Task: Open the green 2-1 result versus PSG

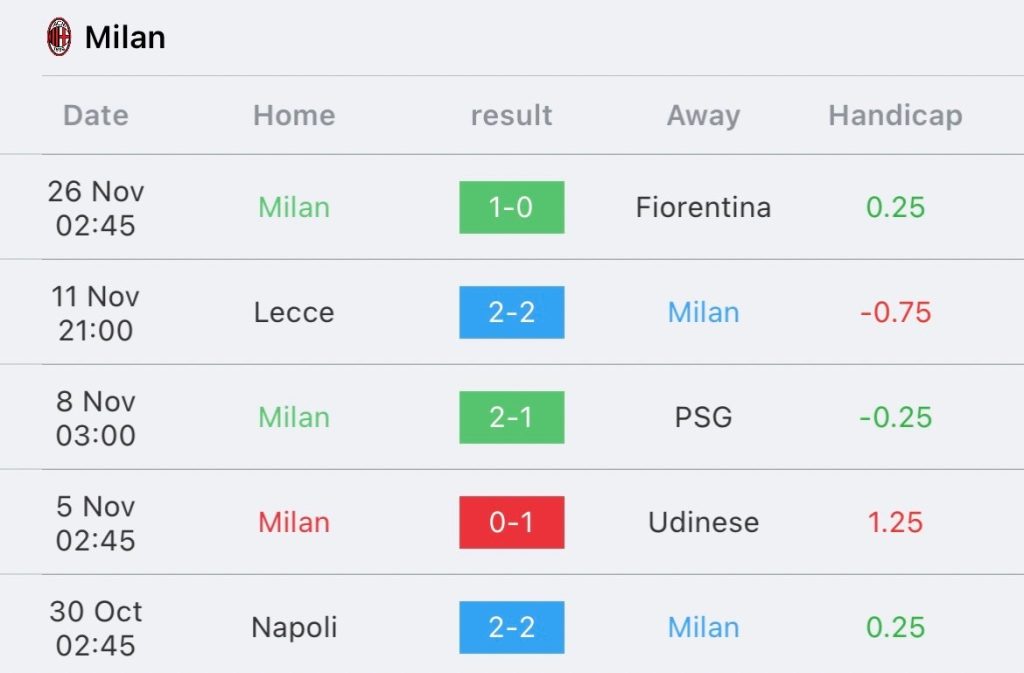Action: tap(511, 417)
